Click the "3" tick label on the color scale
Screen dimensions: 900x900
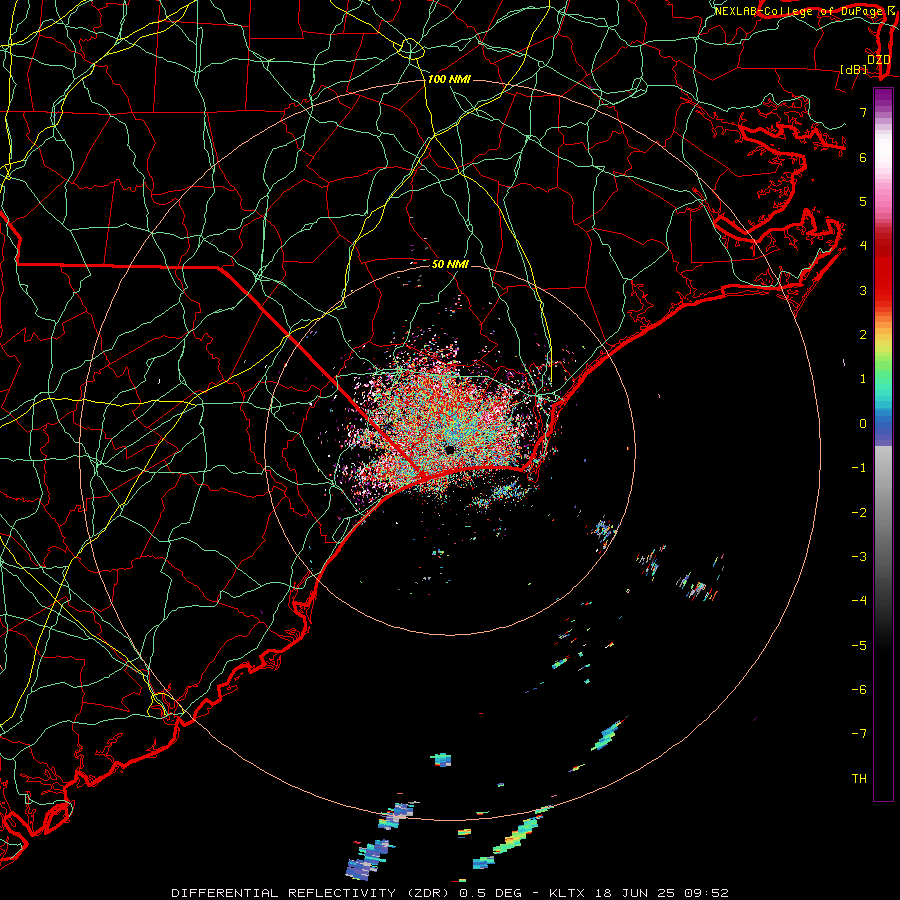[x=863, y=290]
